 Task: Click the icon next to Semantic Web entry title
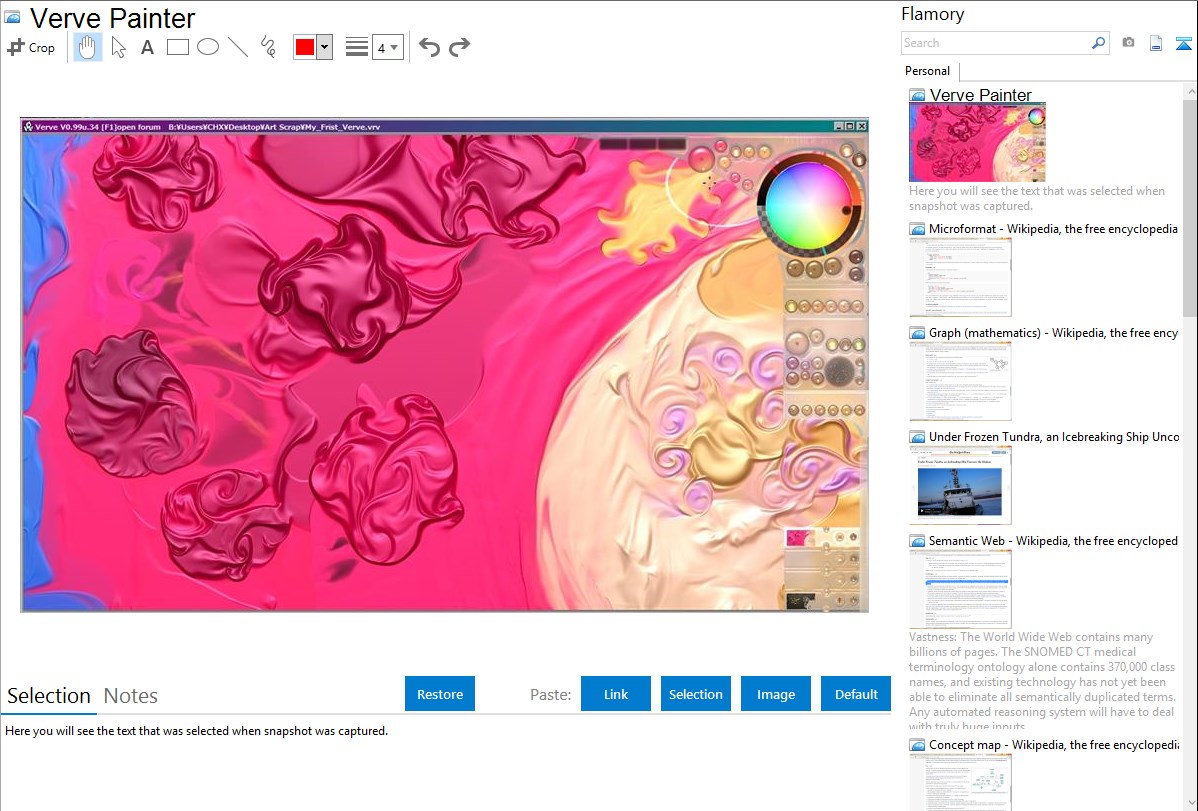click(x=917, y=541)
